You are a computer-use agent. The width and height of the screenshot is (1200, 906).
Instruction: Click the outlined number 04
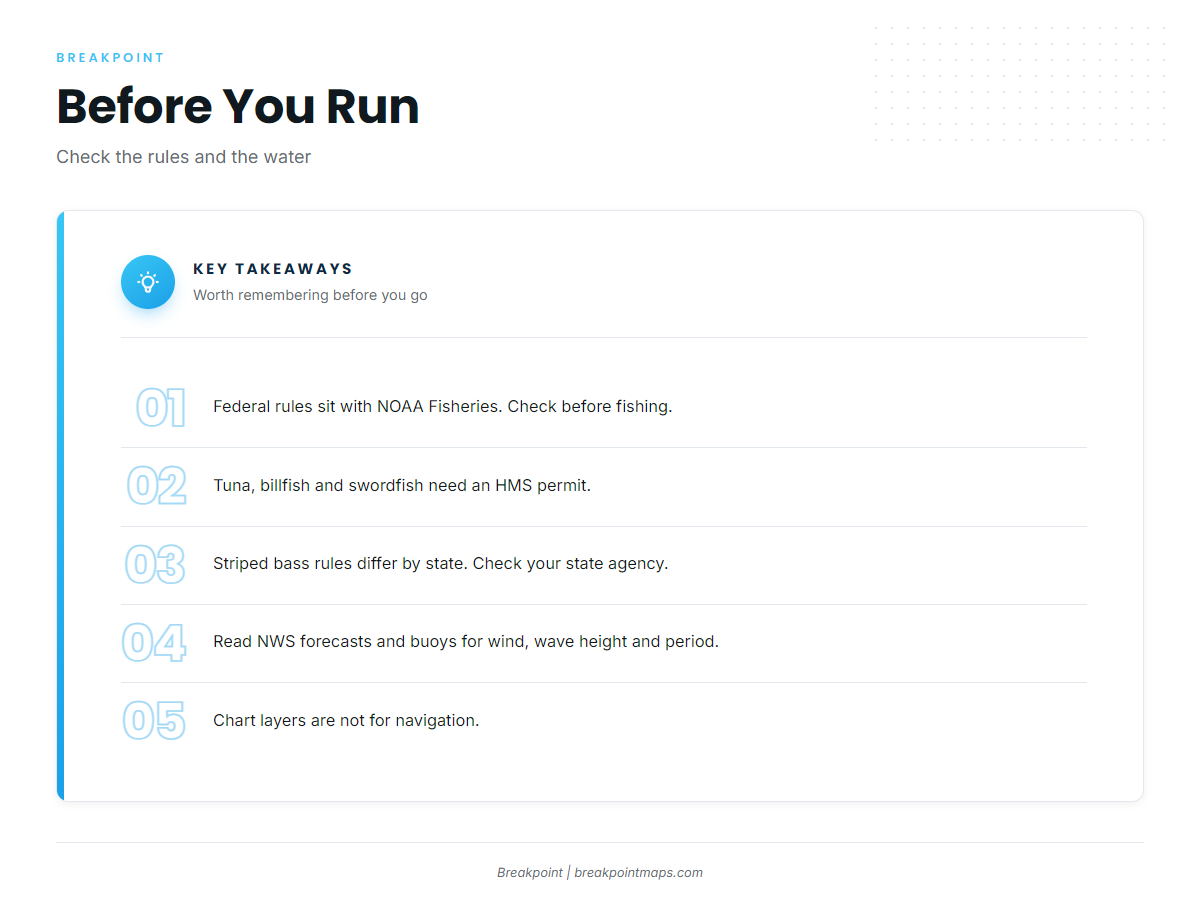[155, 643]
